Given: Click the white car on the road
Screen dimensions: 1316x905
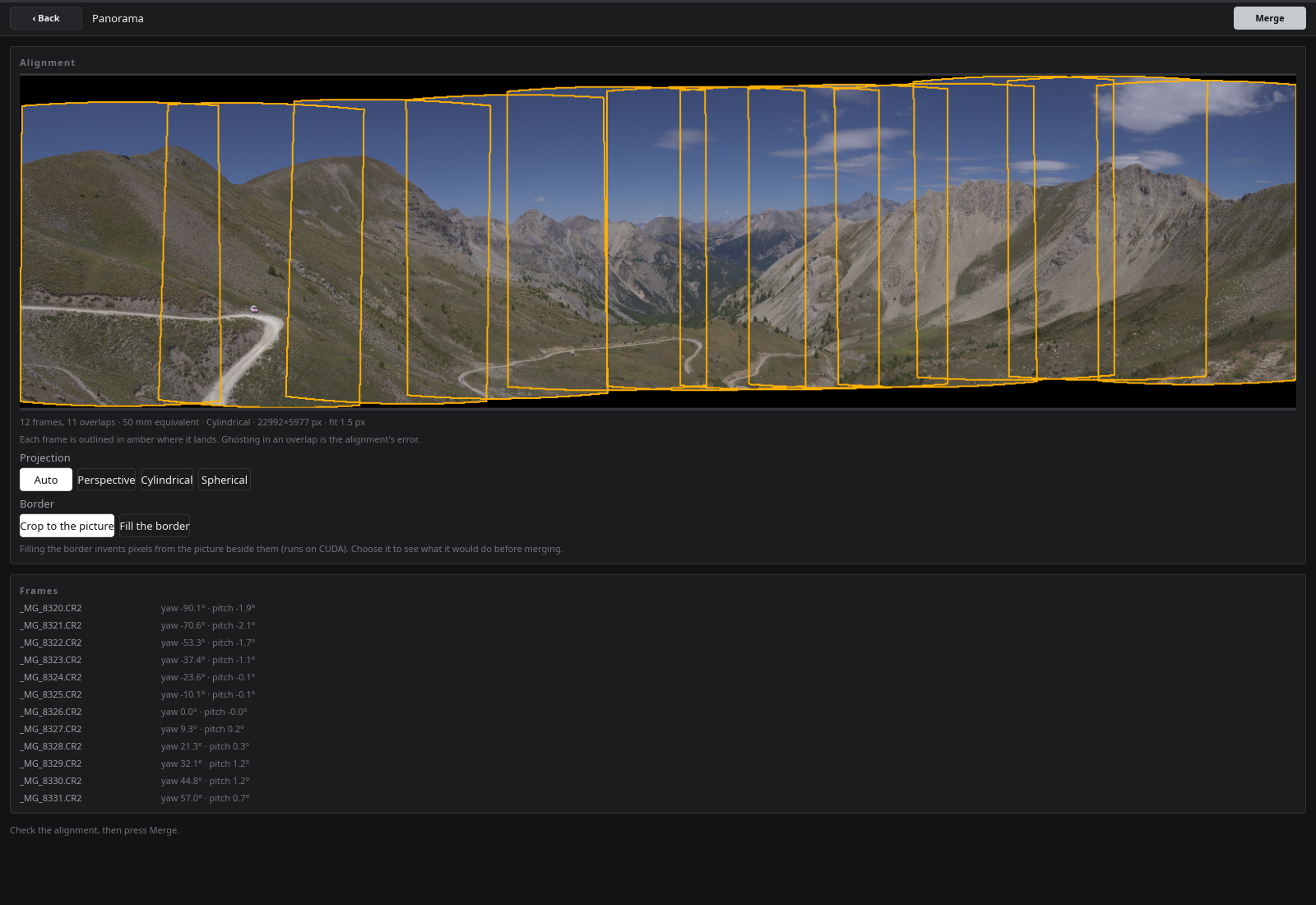Looking at the screenshot, I should click(254, 309).
